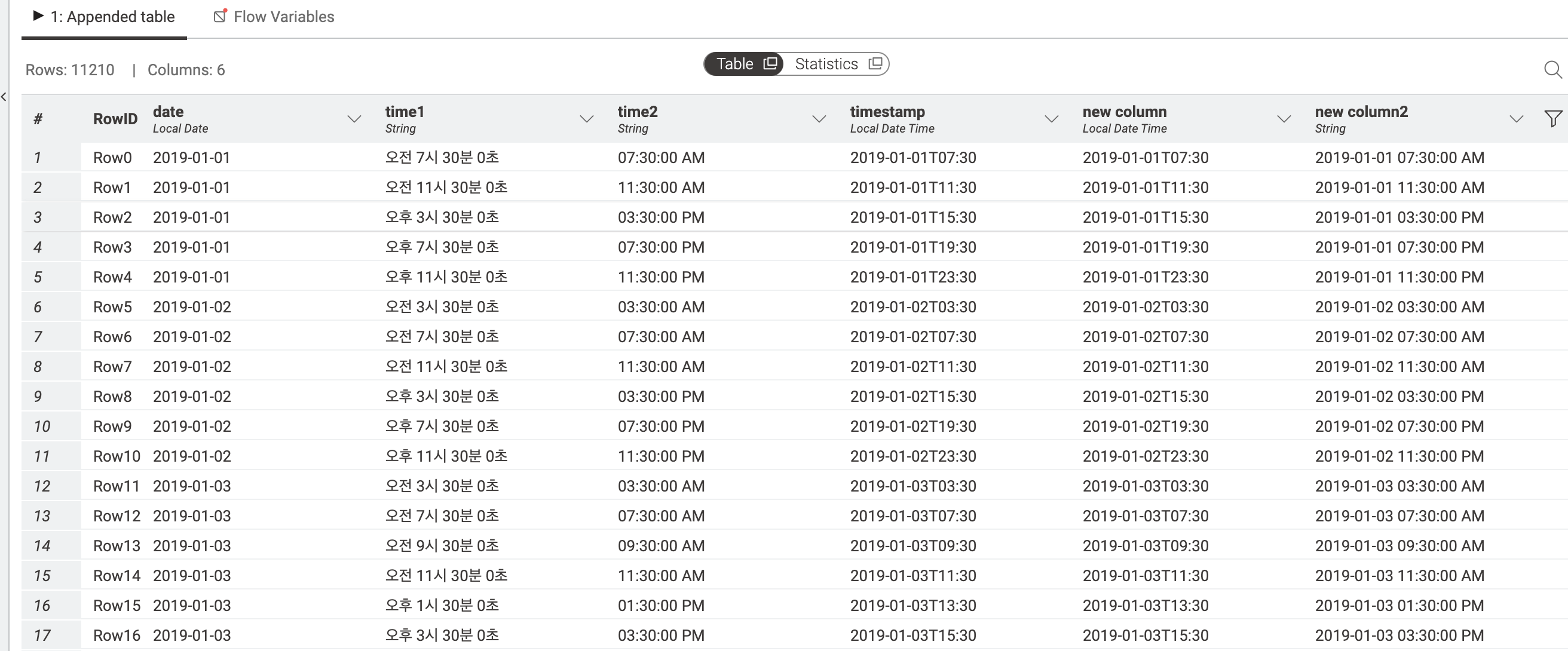
Task: Click new column cell 2019-01-02T03:30
Action: [x=1146, y=306]
